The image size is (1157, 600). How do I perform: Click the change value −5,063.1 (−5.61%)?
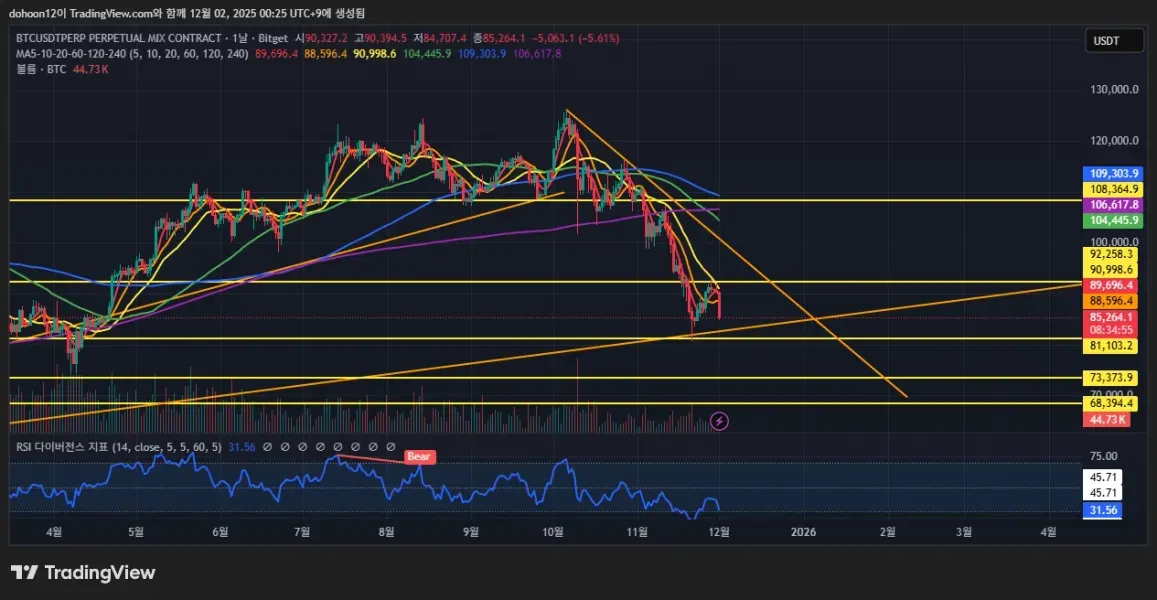[576, 38]
